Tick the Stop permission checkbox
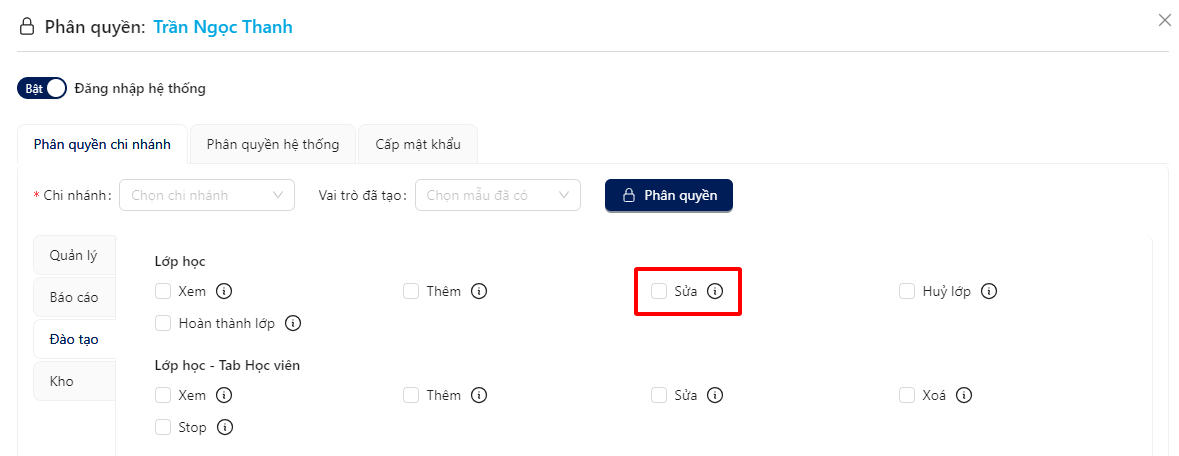Image resolution: width=1179 pixels, height=456 pixels. click(x=162, y=427)
